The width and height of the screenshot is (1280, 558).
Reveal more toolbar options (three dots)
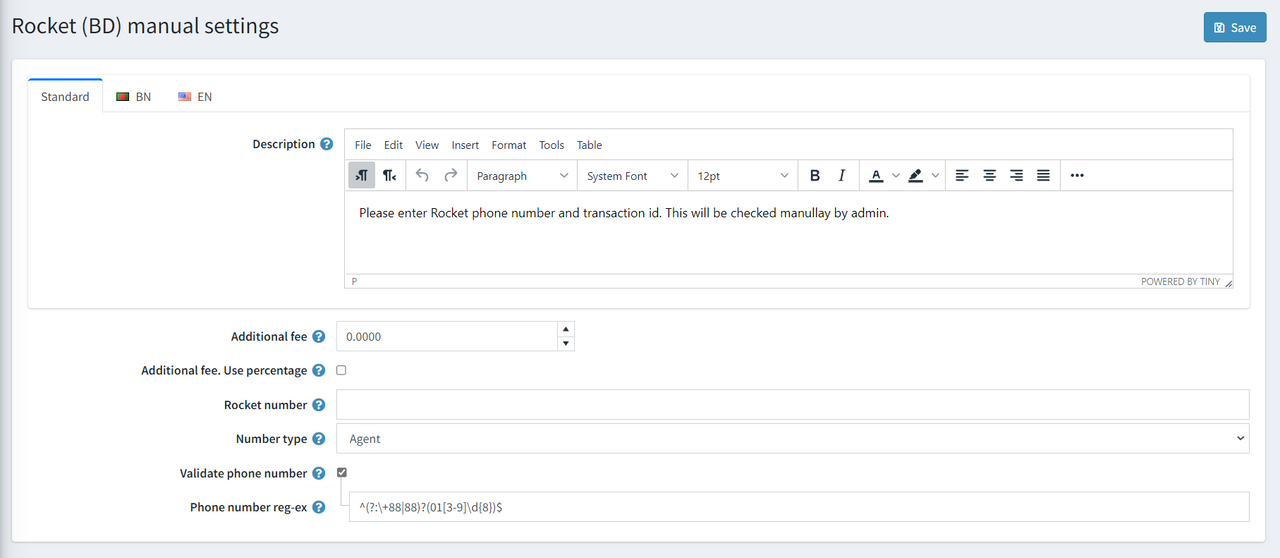coord(1077,175)
